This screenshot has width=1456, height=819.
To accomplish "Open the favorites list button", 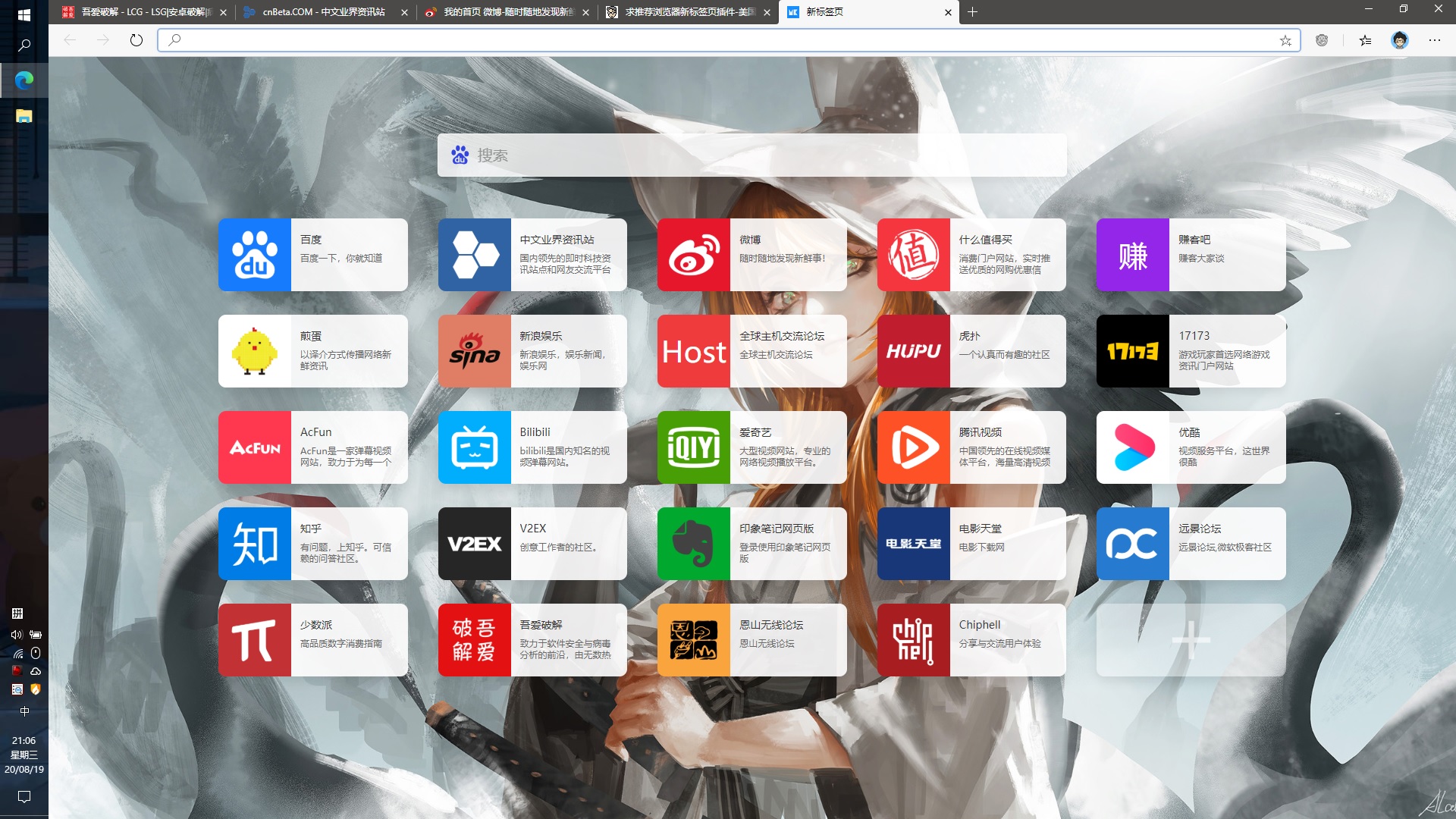I will [x=1365, y=41].
